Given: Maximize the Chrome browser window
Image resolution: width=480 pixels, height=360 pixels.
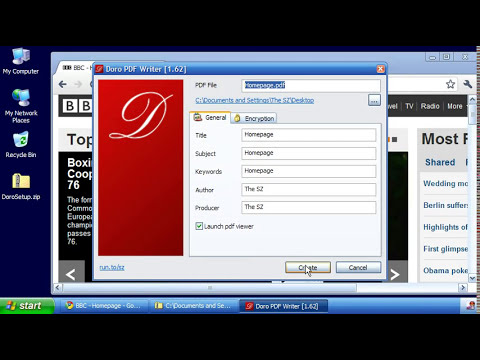Looking at the screenshot, I should coord(447,57).
